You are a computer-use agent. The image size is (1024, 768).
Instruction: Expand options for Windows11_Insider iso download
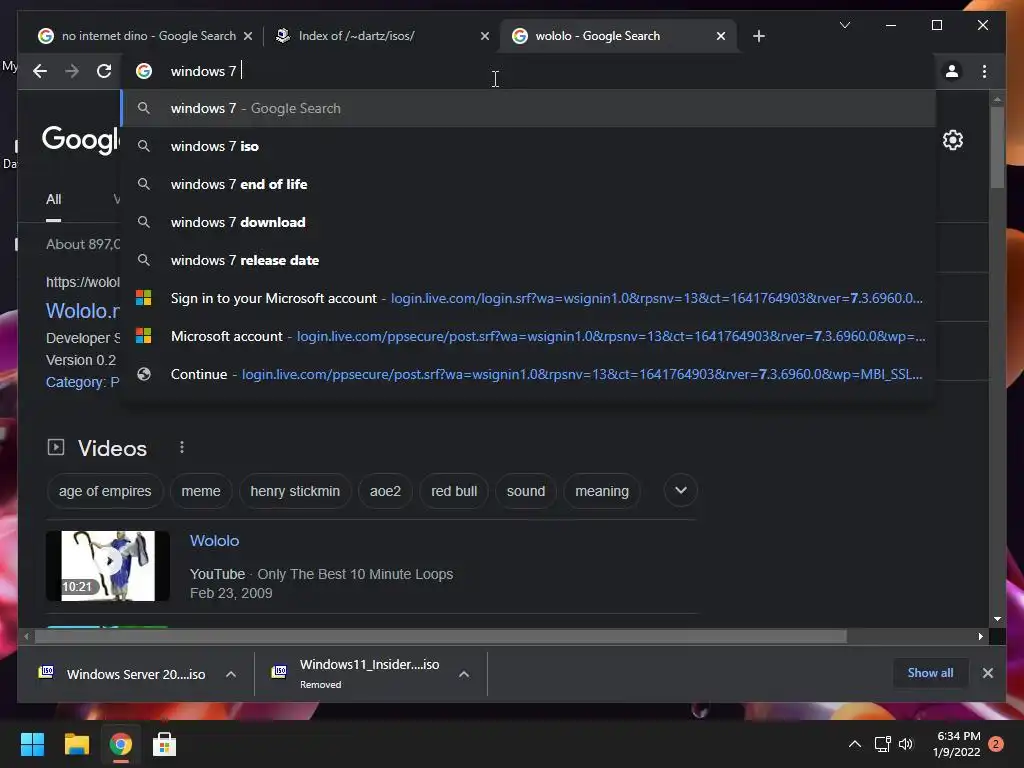[464, 674]
